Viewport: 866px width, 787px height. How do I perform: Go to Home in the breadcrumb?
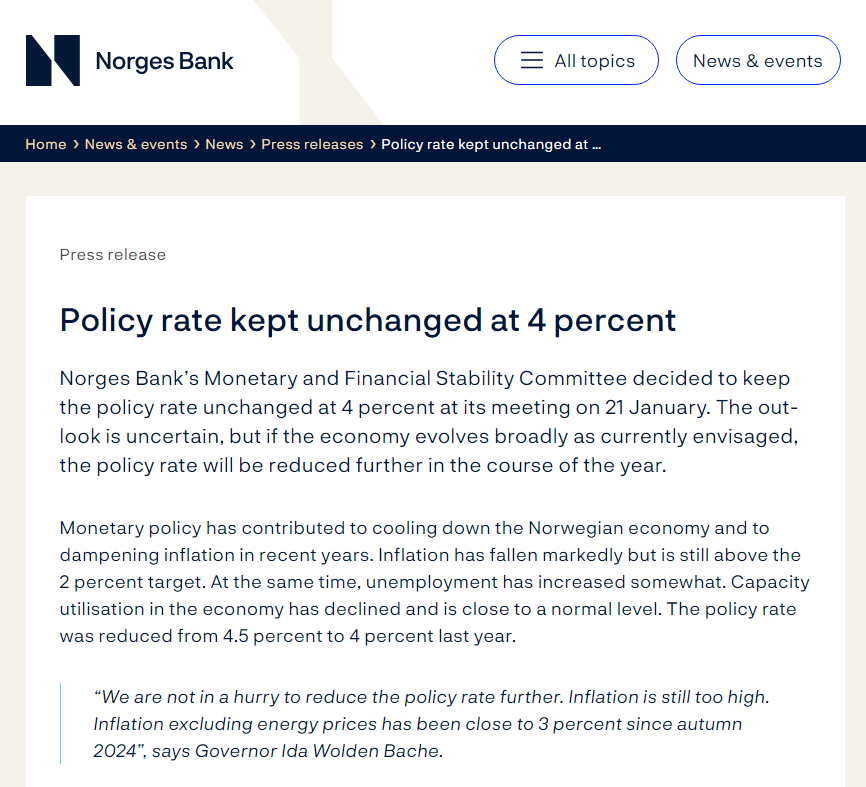(46, 144)
